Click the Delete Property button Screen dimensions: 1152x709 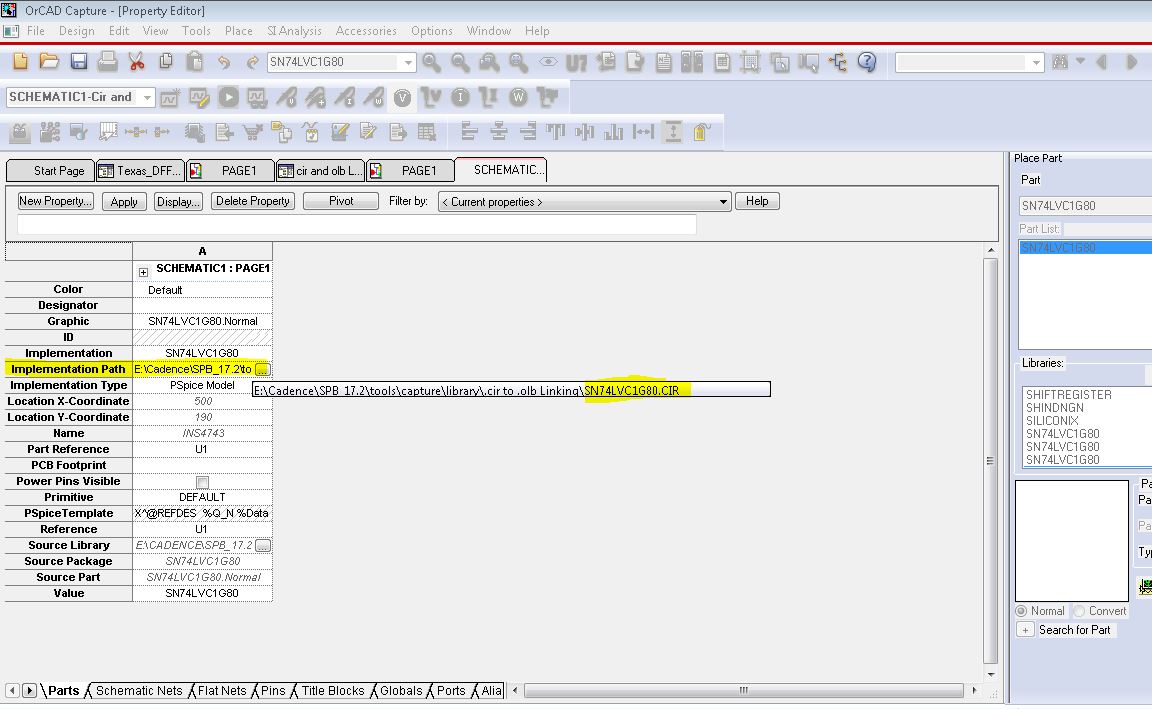click(x=253, y=201)
